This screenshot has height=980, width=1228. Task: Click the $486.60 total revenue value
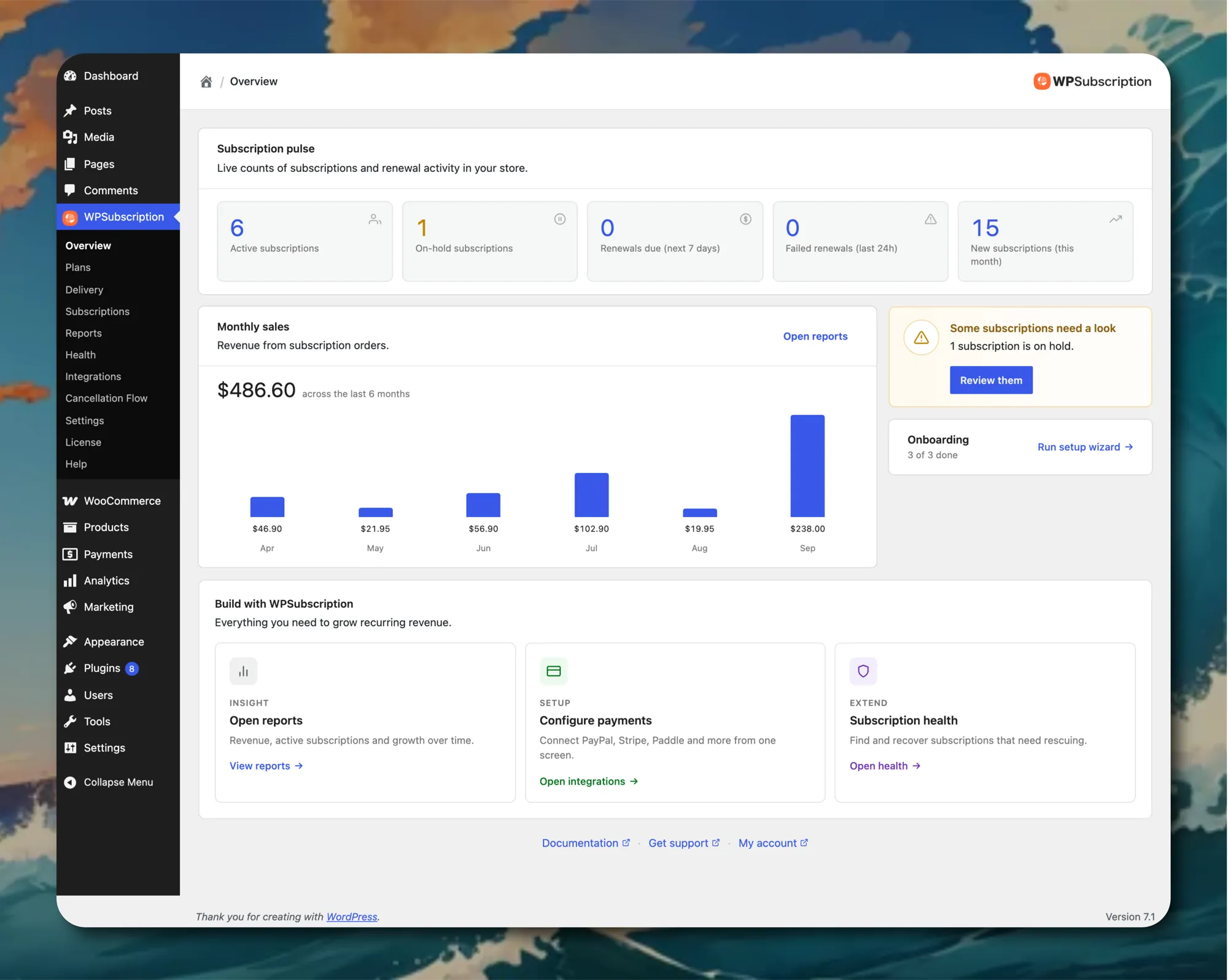256,390
